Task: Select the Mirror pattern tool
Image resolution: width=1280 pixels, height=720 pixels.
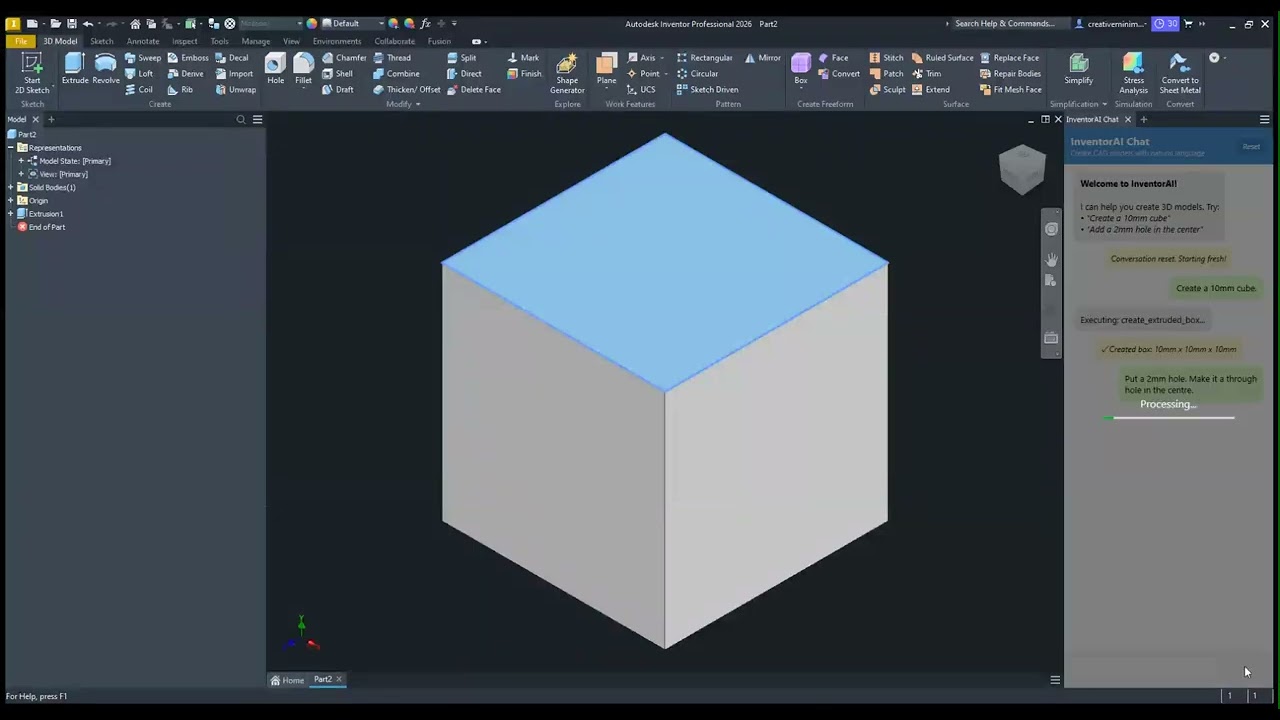Action: (762, 58)
